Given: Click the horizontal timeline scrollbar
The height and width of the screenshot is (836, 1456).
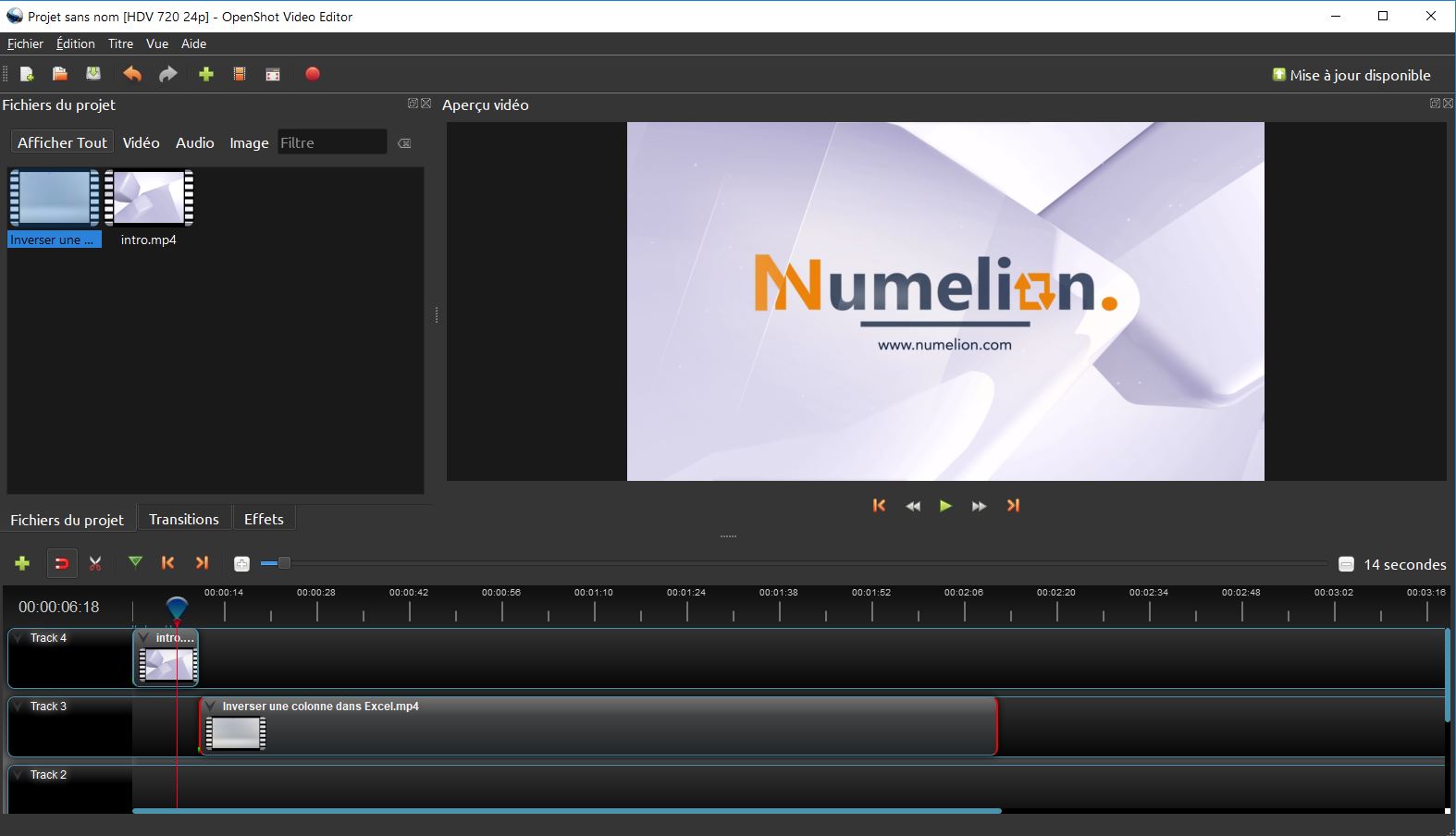Looking at the screenshot, I should [x=566, y=811].
